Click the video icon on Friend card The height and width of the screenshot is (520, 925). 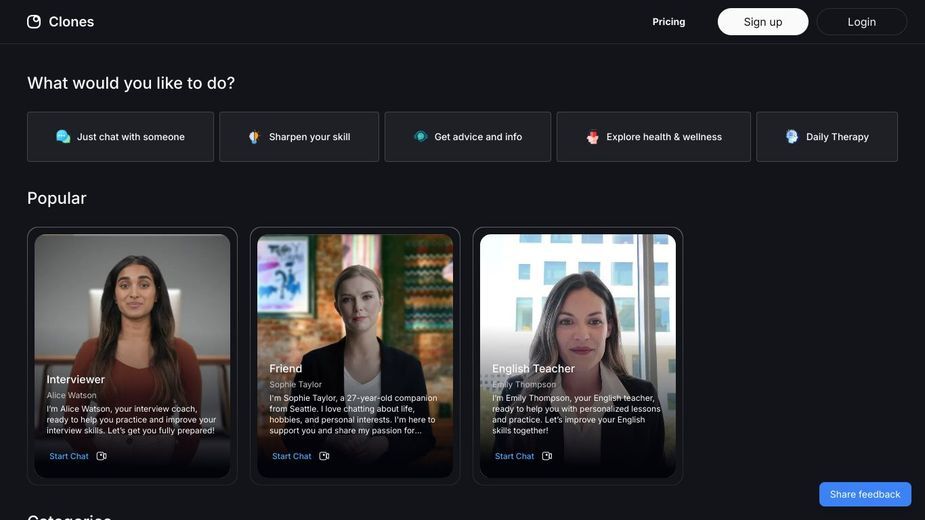[x=324, y=456]
